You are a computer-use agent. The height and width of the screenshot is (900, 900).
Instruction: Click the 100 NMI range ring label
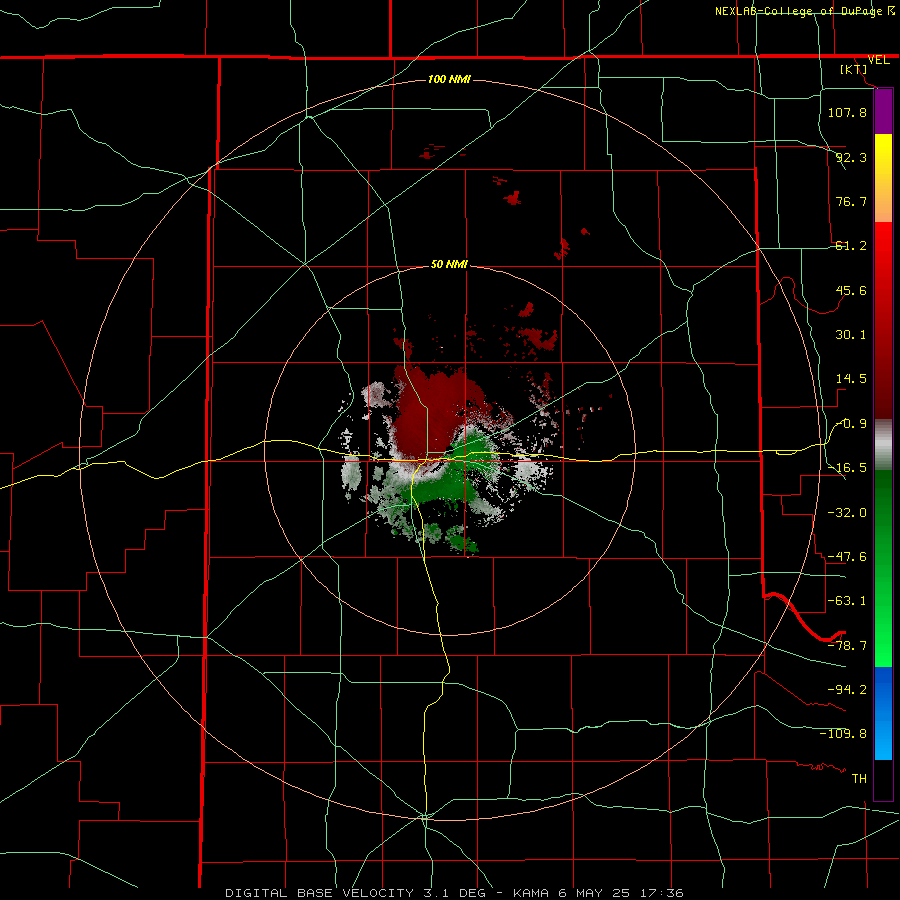(449, 79)
